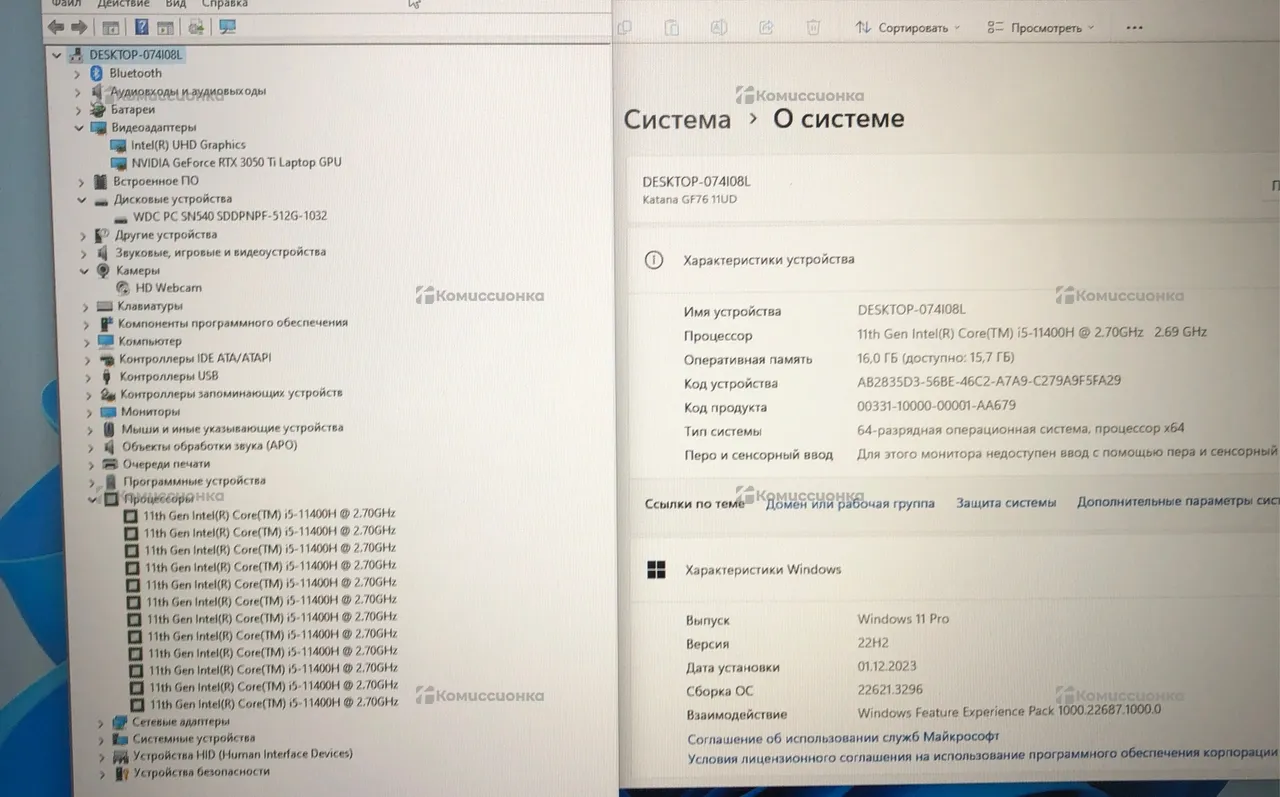Viewport: 1280px width, 797px height.
Task: Expand the Сетевые адаптеры category
Action: 101,722
